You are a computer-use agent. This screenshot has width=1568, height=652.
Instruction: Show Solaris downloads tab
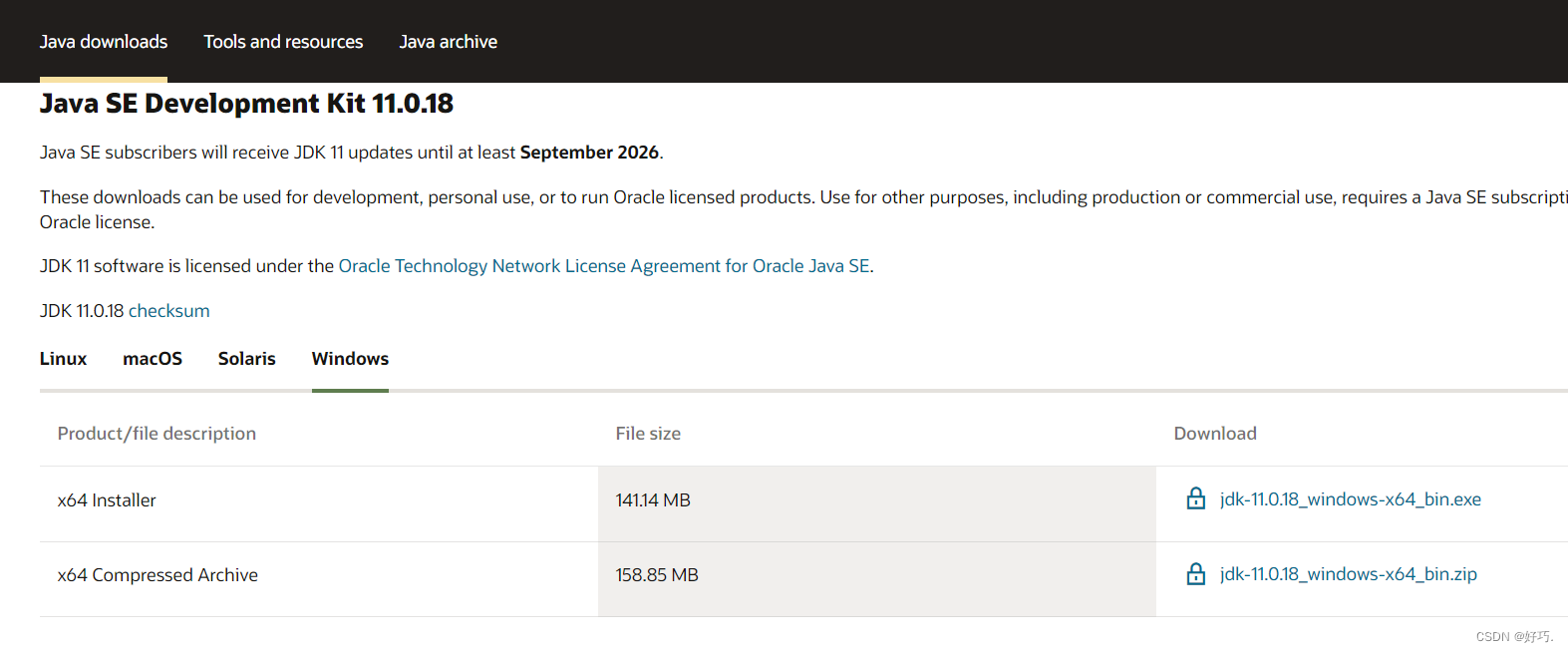(246, 359)
